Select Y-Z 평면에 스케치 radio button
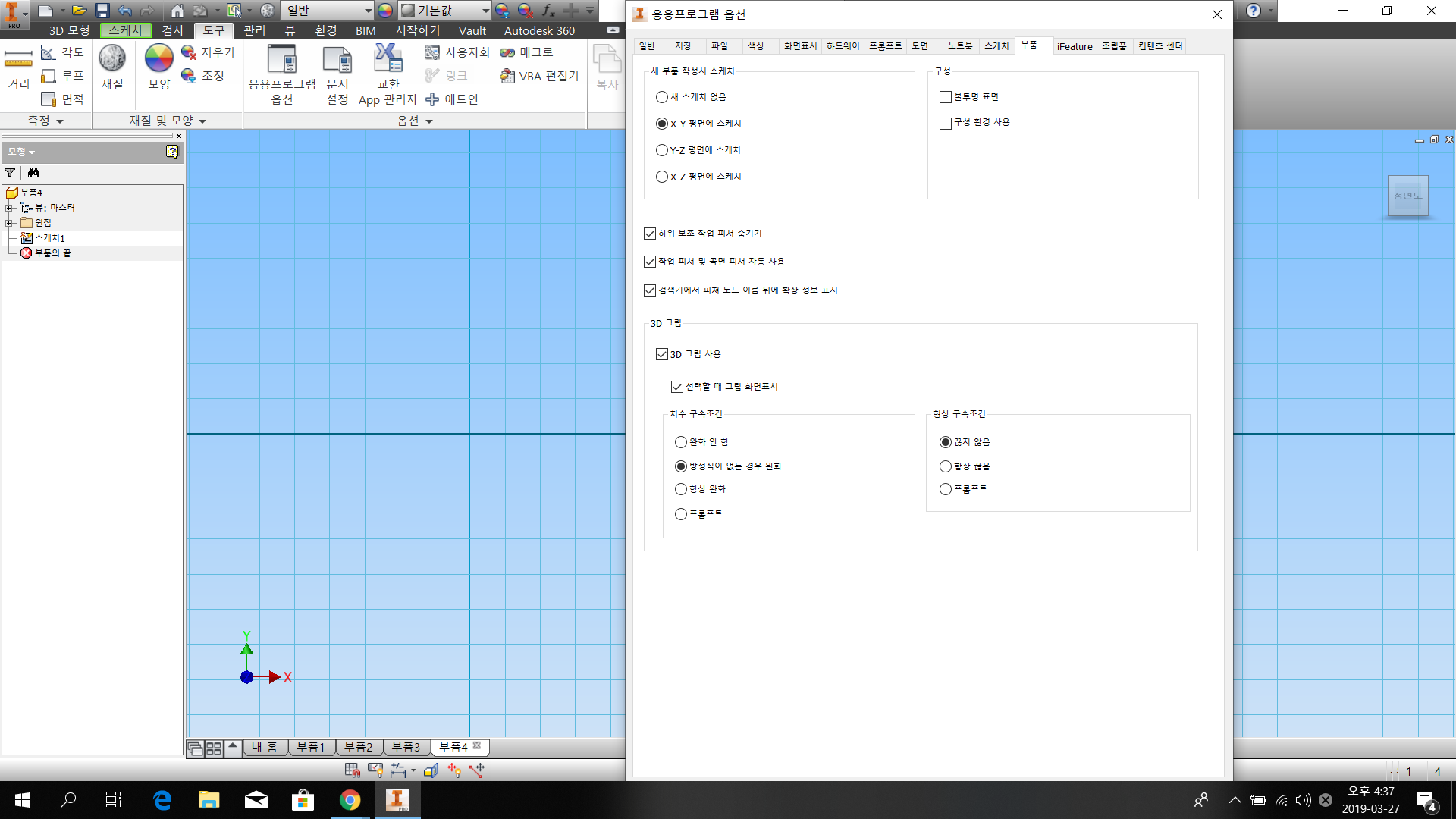Viewport: 1456px width, 819px height. tap(662, 150)
